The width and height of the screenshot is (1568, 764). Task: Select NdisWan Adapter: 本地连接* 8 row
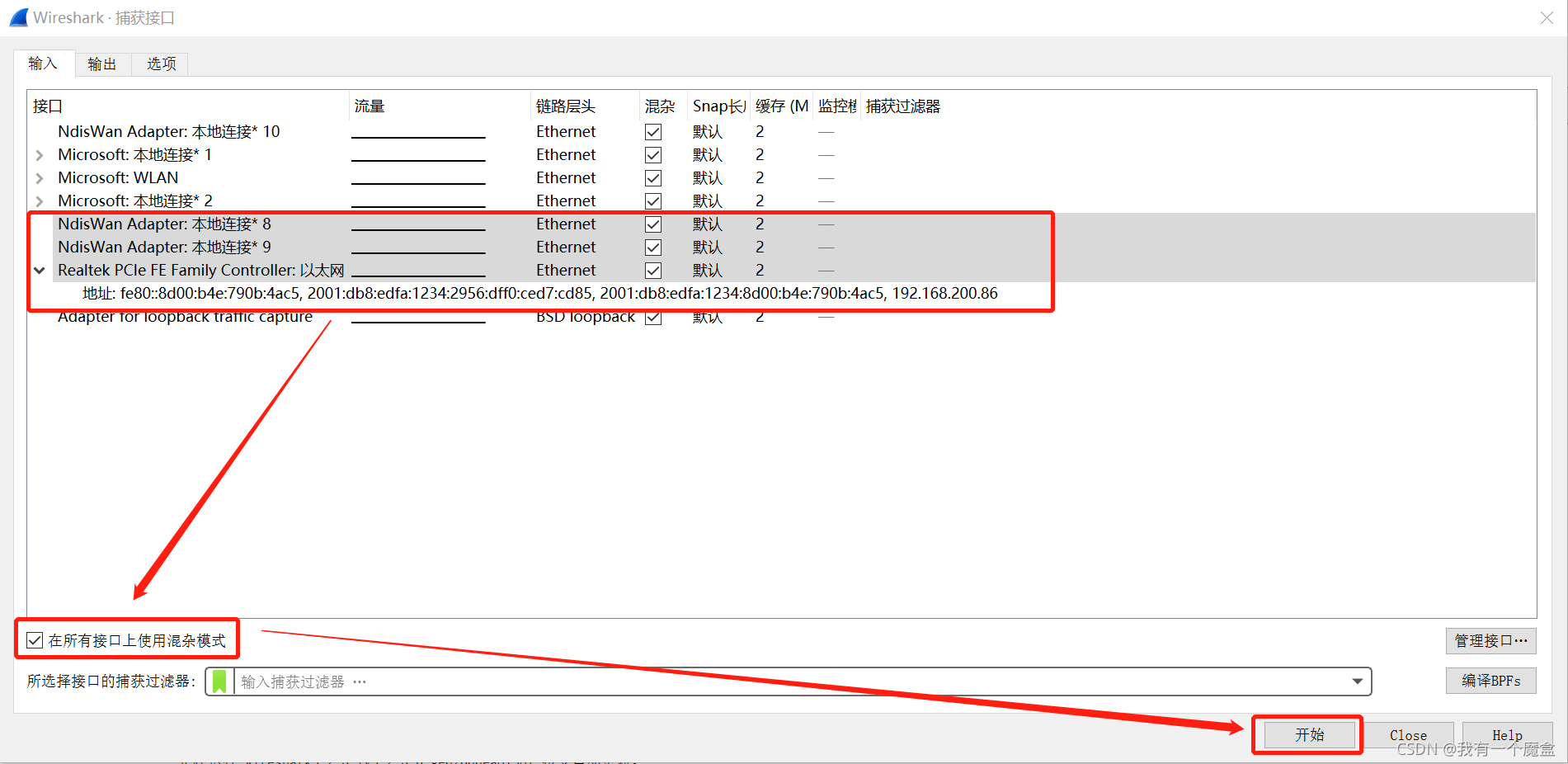[x=164, y=224]
